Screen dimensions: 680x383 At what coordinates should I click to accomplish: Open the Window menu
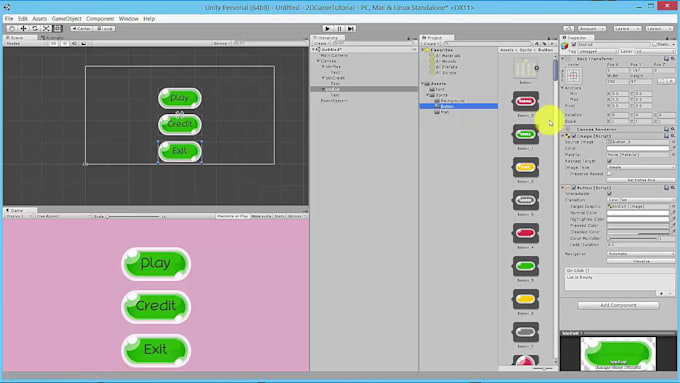128,19
